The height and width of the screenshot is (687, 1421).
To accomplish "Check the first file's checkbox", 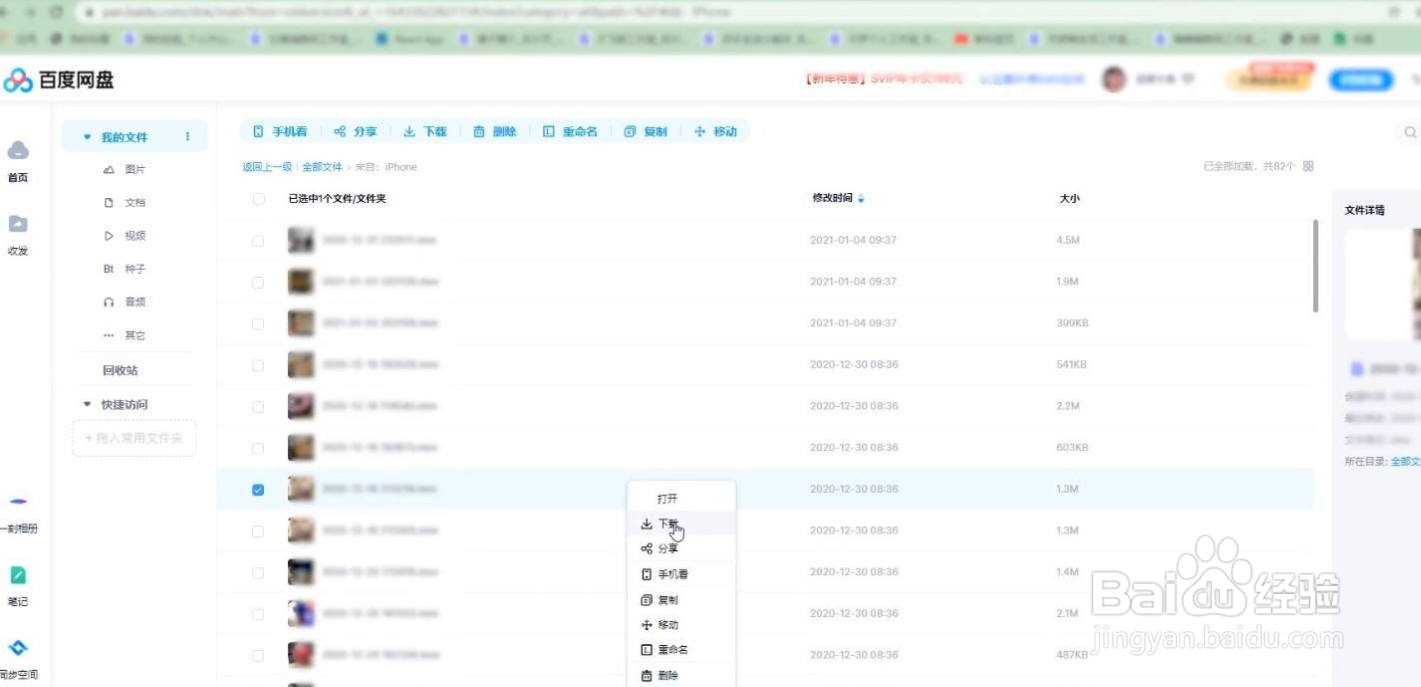I will (258, 239).
